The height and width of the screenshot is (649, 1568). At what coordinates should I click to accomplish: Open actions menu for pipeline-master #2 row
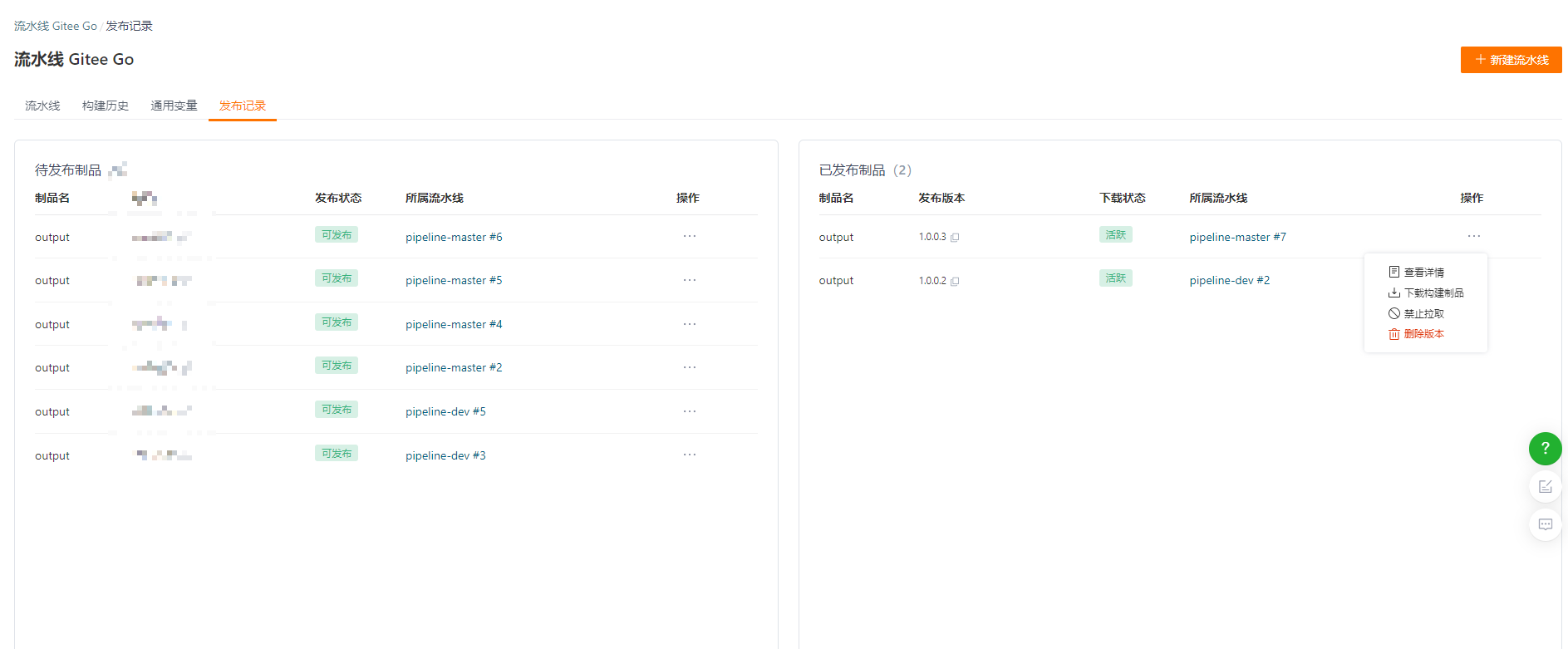tap(690, 367)
